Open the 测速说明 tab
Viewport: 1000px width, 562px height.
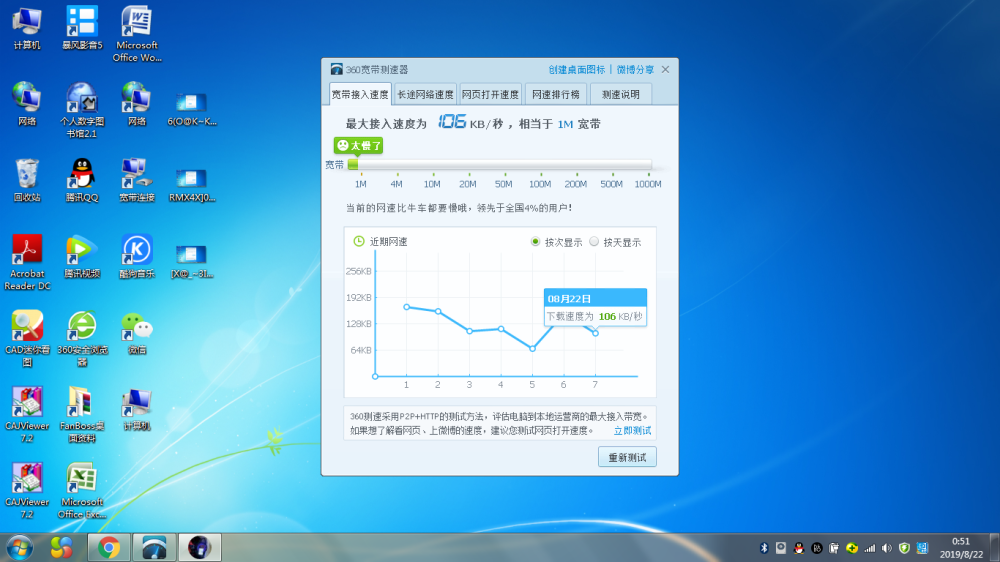click(621, 94)
